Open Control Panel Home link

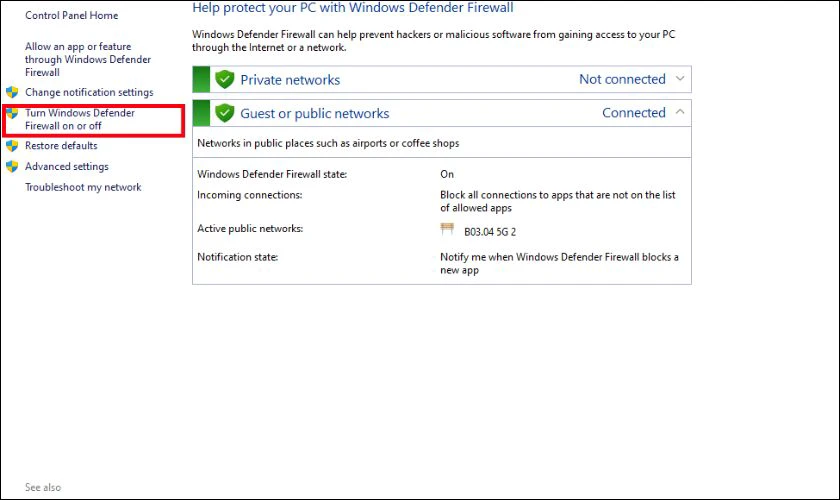[71, 16]
